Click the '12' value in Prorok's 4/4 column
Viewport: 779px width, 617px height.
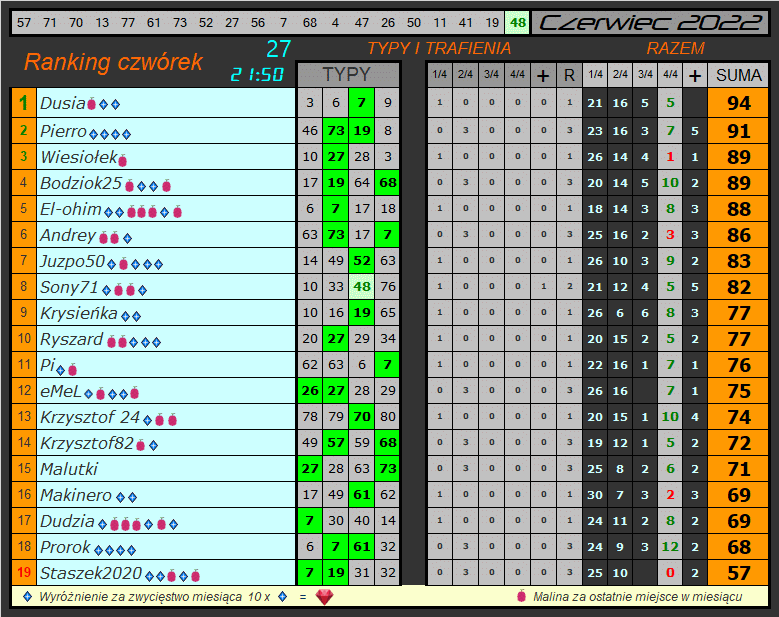[x=670, y=547]
